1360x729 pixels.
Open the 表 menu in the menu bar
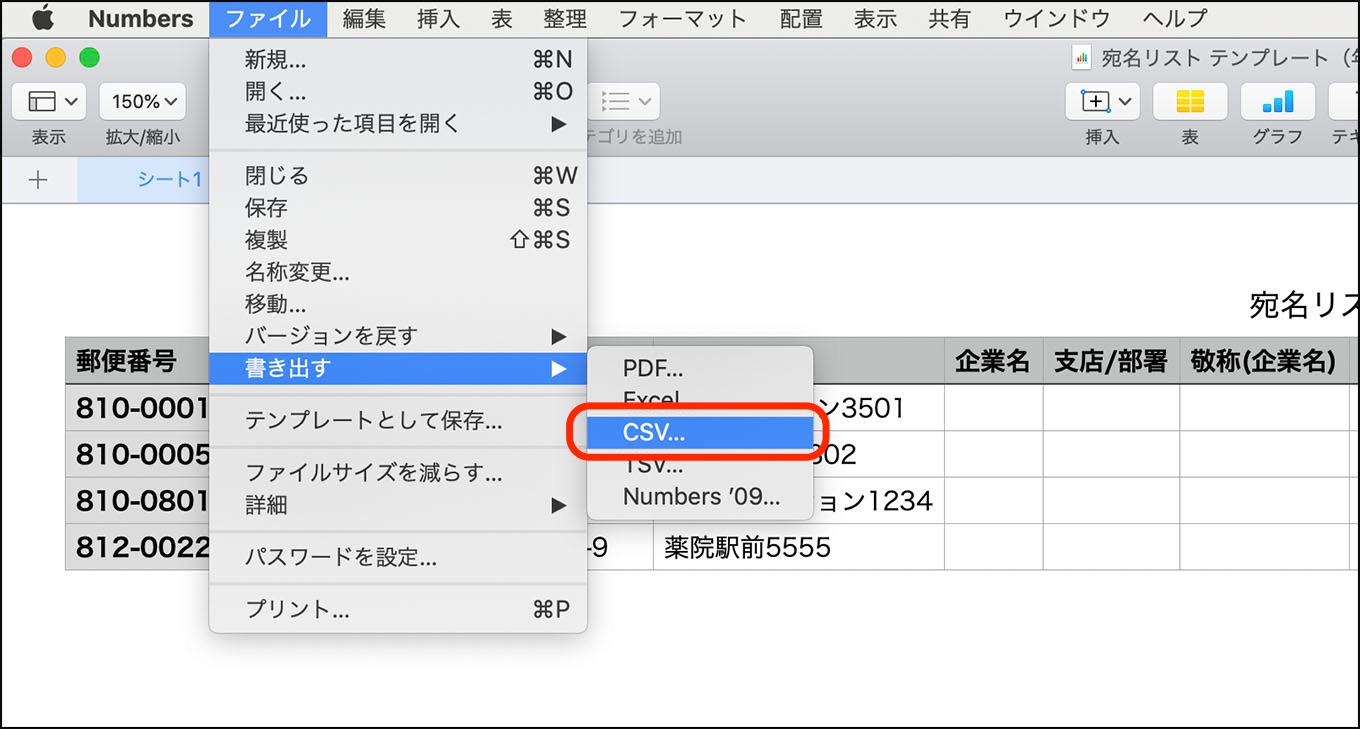502,18
